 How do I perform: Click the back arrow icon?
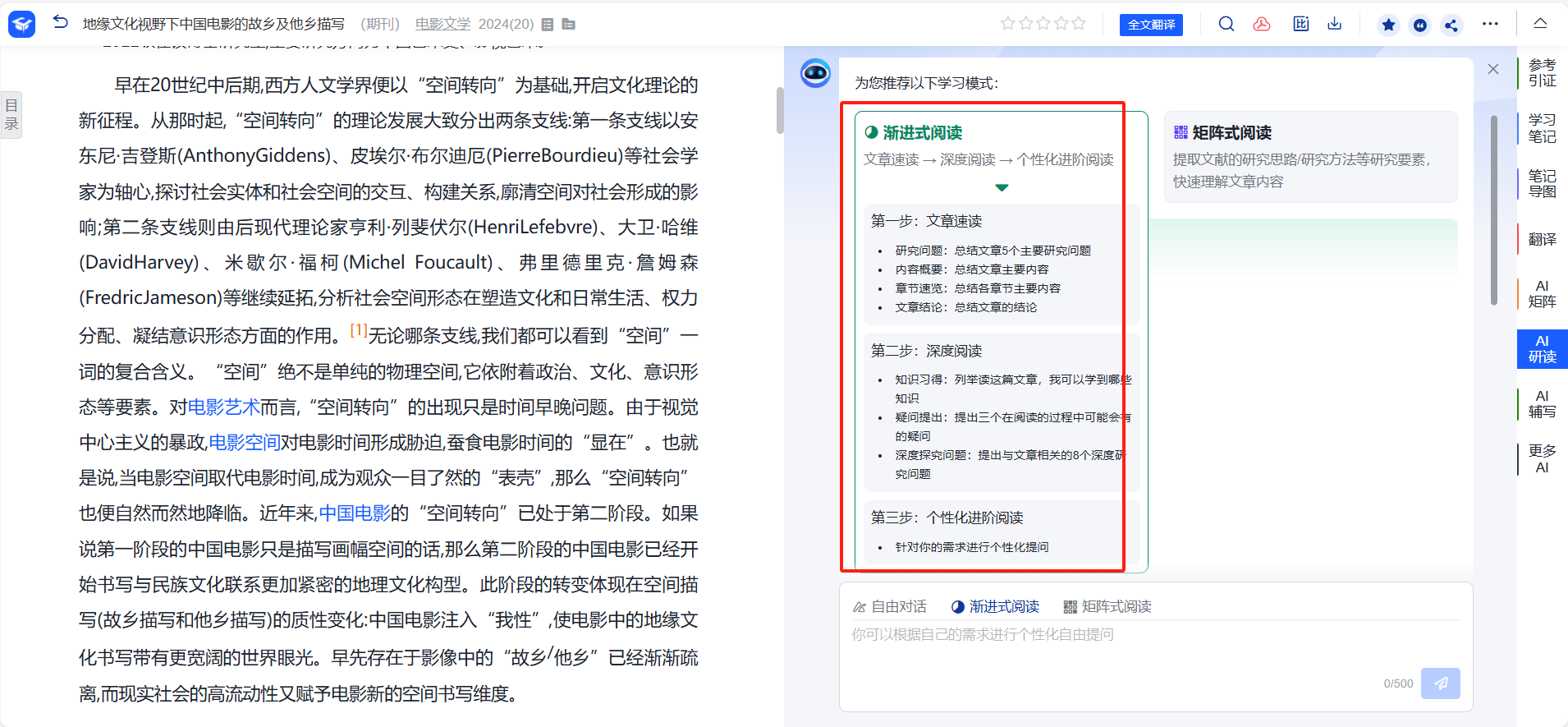pyautogui.click(x=60, y=23)
